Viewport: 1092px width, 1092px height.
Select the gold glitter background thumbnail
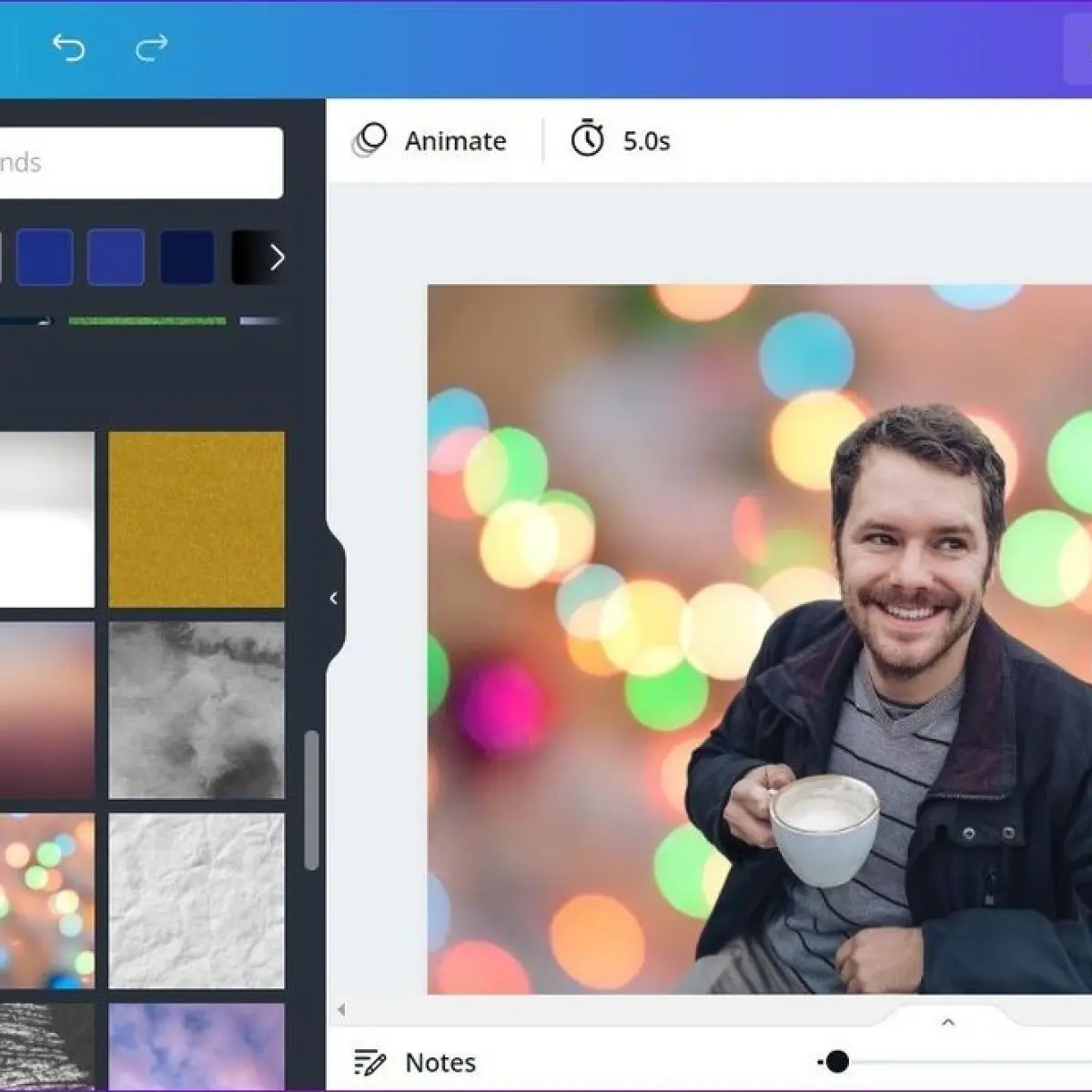click(197, 520)
